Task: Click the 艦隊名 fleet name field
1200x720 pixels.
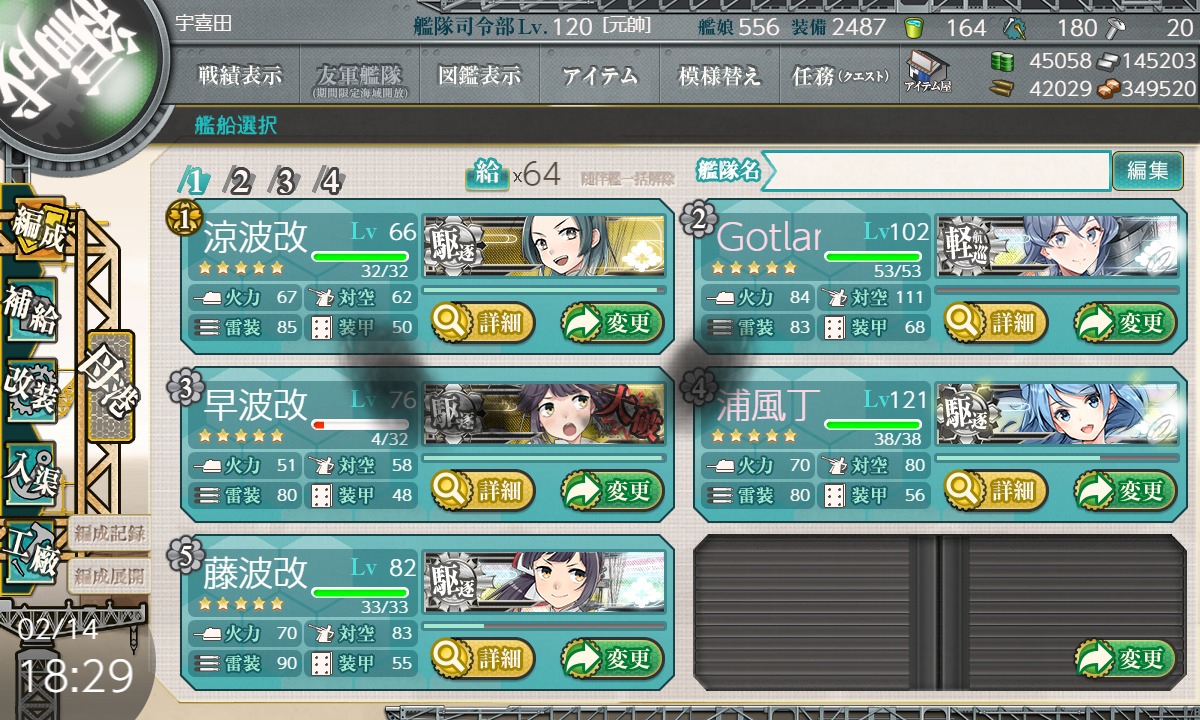Action: 935,171
